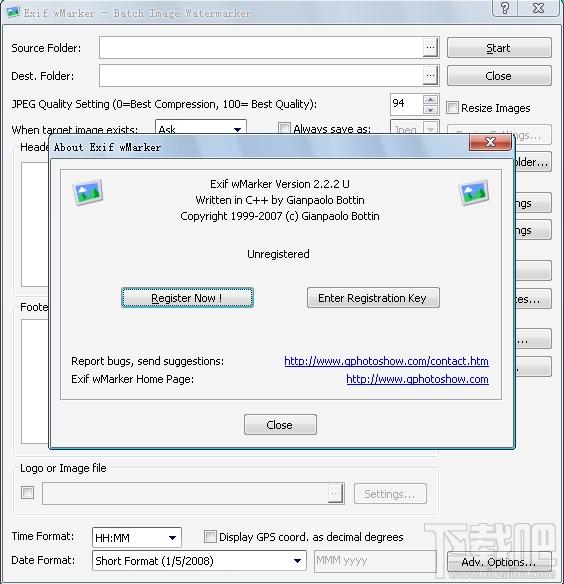Open the Exif wMarker home page link

[417, 379]
